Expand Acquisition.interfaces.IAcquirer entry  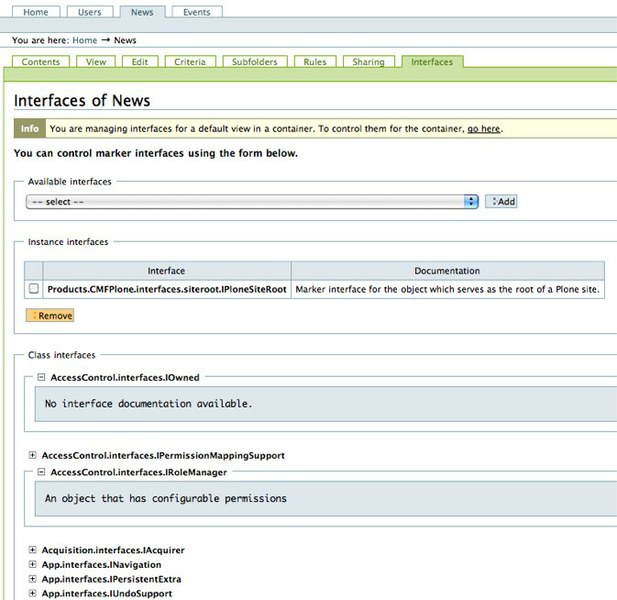point(33,550)
